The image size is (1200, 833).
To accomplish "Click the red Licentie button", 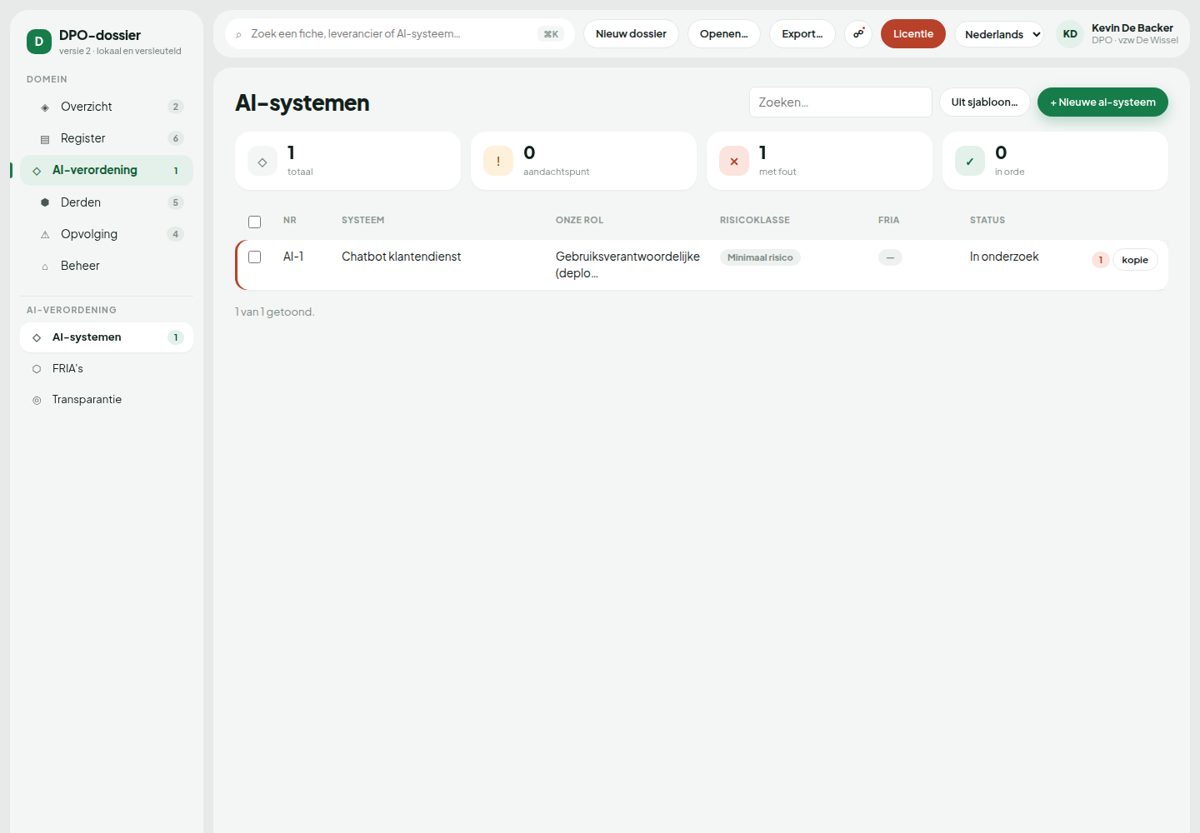I will pos(913,34).
